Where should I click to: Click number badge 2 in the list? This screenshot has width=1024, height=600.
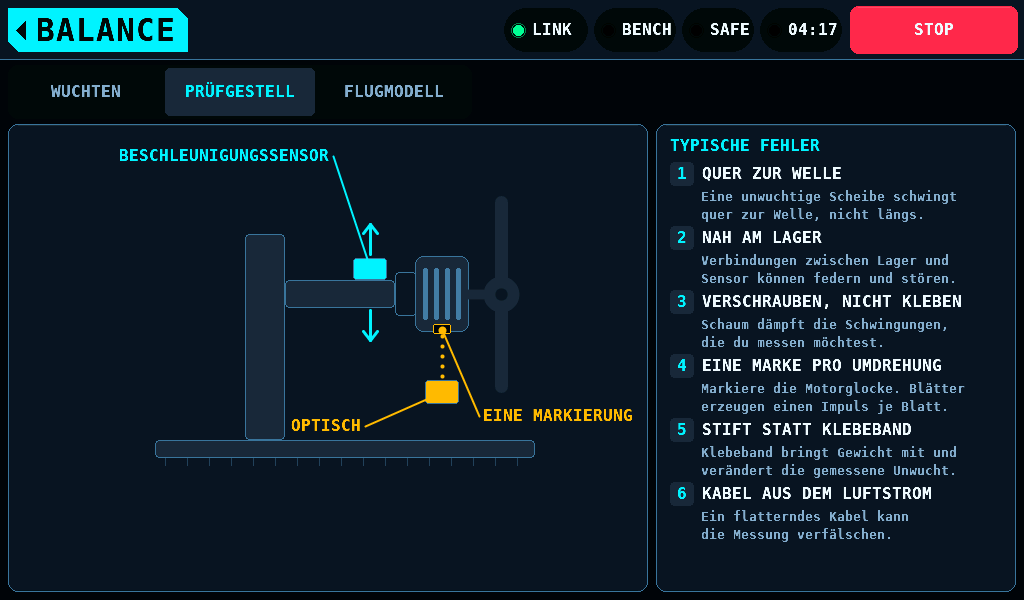click(x=682, y=238)
